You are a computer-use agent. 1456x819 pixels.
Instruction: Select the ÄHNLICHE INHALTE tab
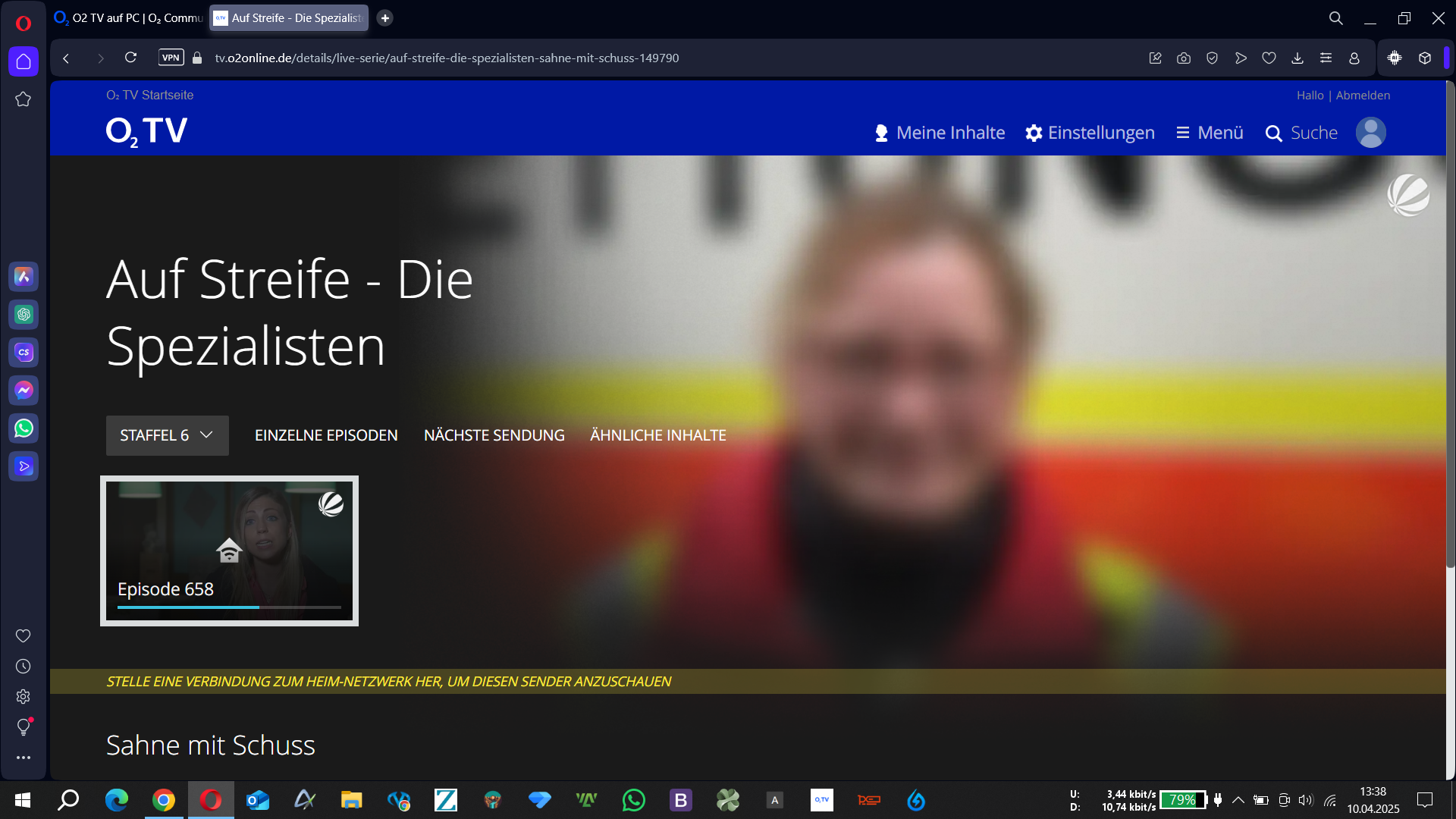pyautogui.click(x=658, y=435)
